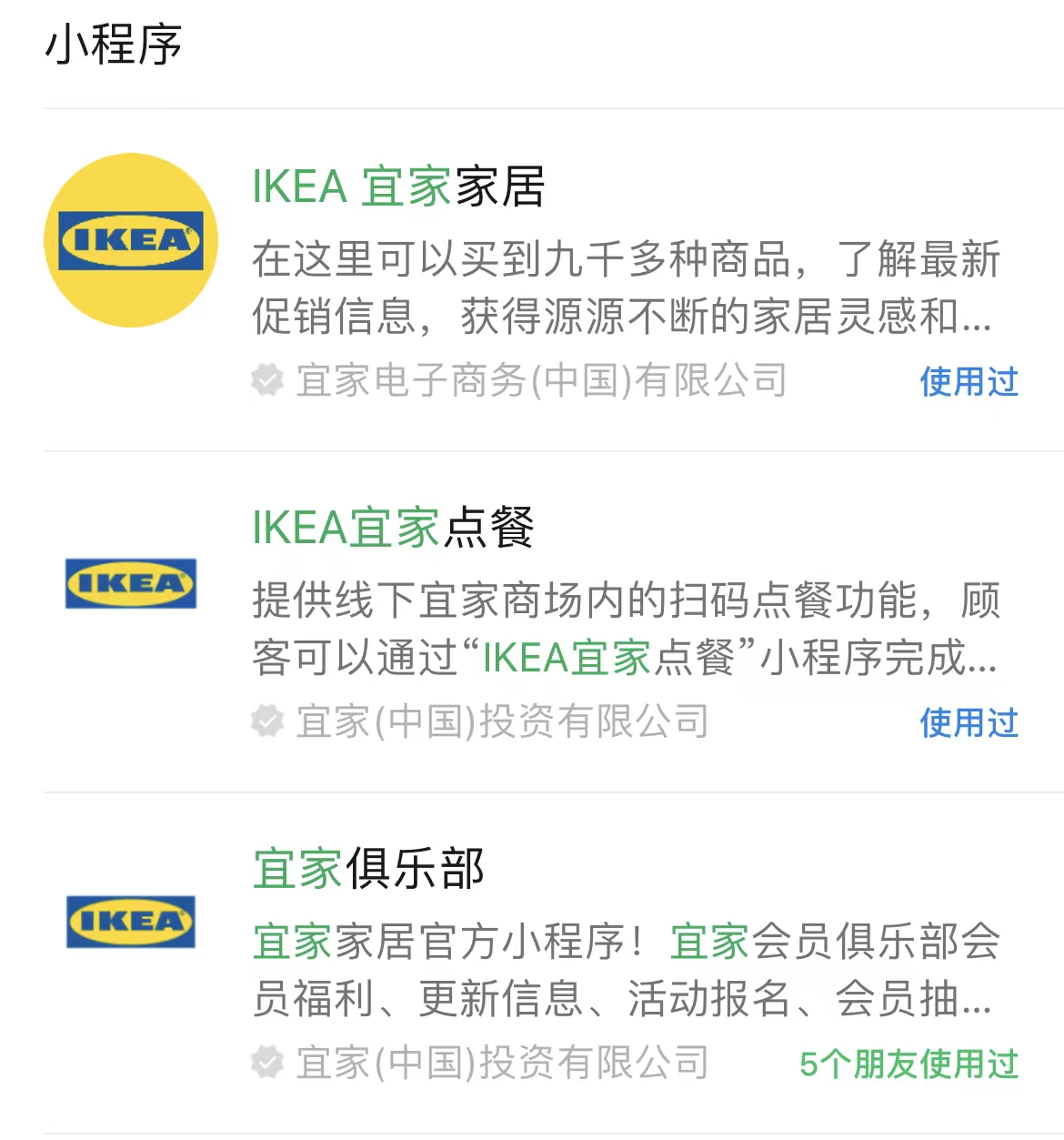
Task: Tap 使用过 label for IKEA 宜家家居
Action: [x=969, y=382]
